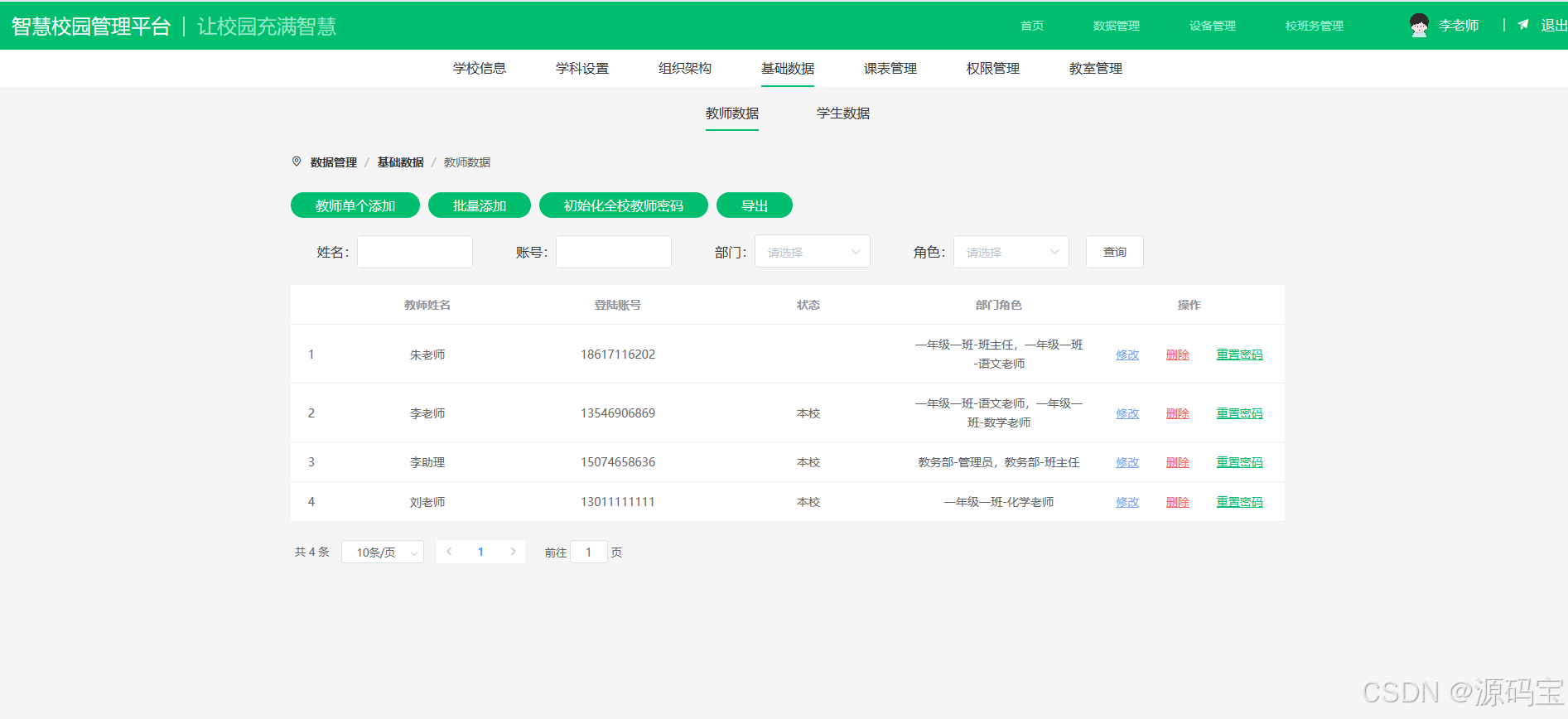The height and width of the screenshot is (719, 1568).
Task: Click 一年级一班-化学老师 cell
Action: click(x=999, y=502)
